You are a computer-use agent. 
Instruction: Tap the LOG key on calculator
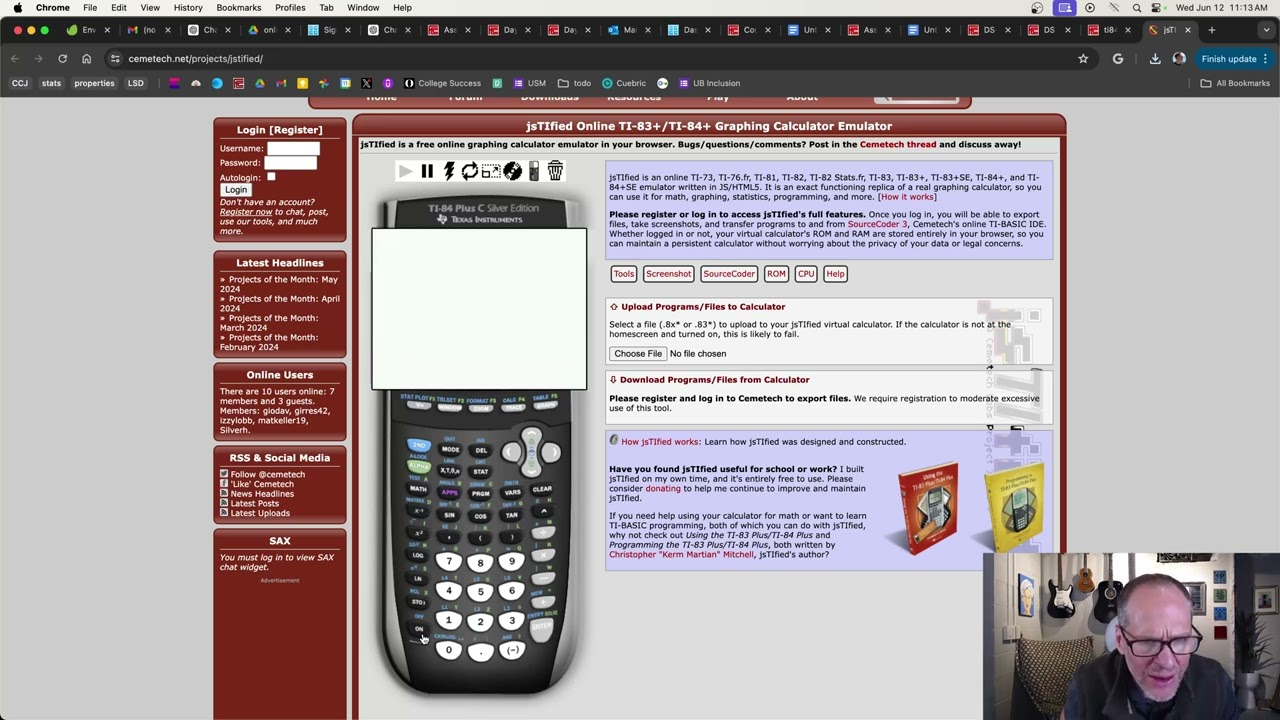pos(418,554)
